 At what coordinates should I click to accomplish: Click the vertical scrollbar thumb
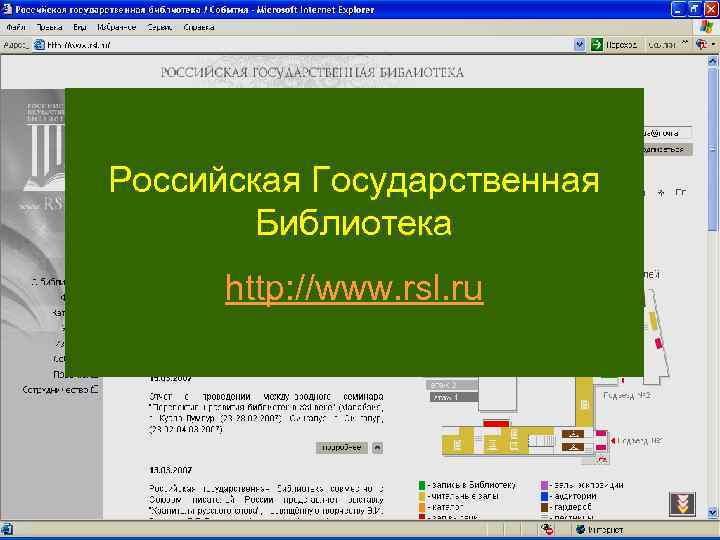coord(713,150)
